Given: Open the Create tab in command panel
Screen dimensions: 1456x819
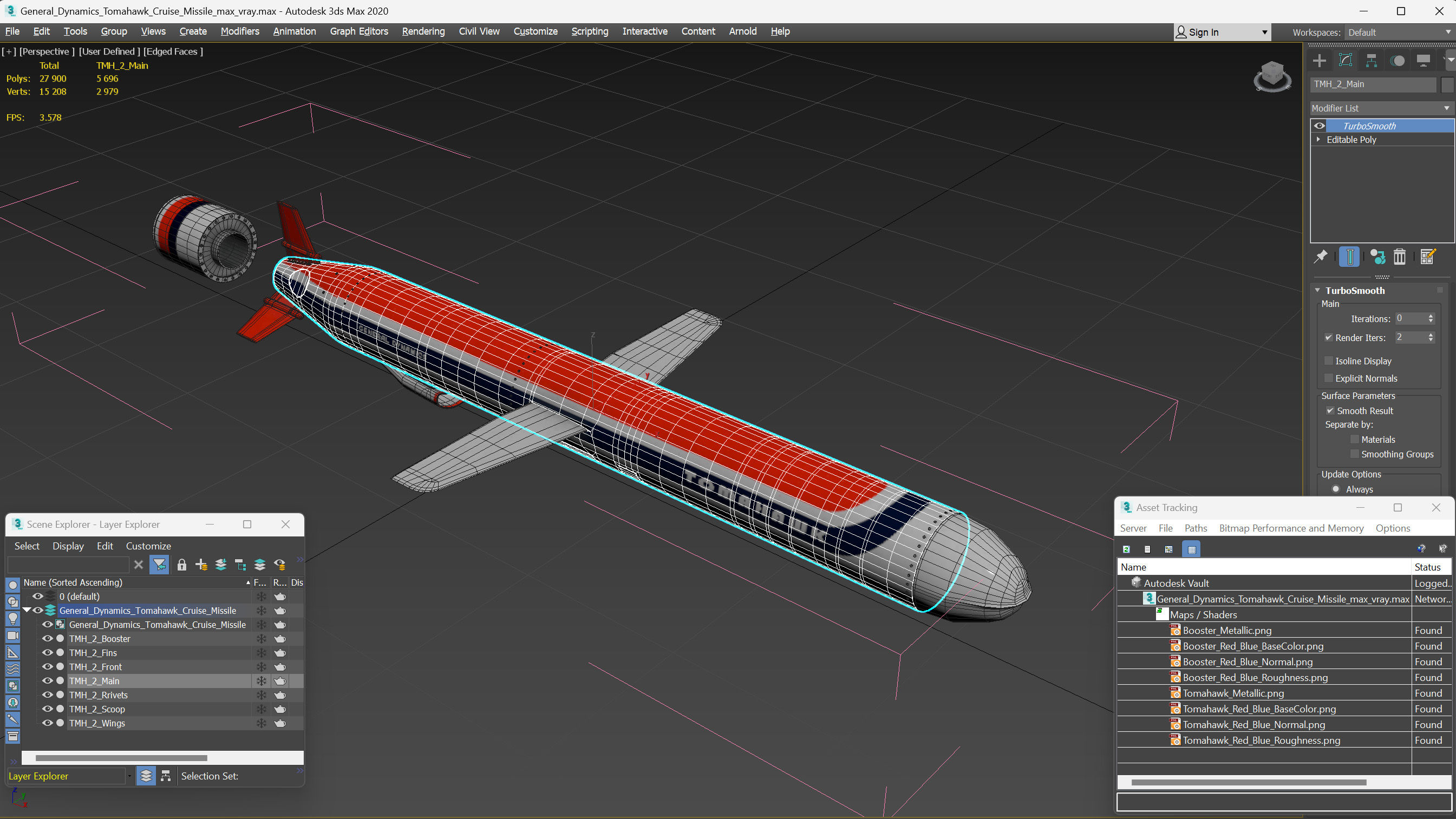Looking at the screenshot, I should pos(1319,61).
